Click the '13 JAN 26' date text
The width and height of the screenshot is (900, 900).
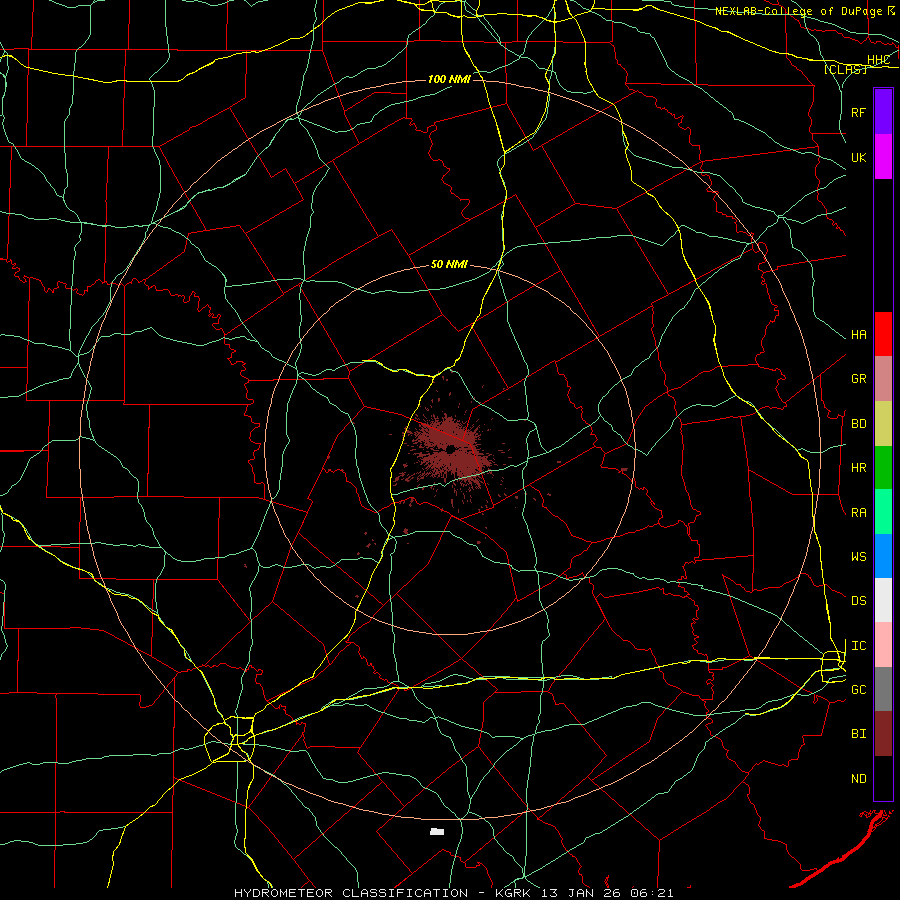pyautogui.click(x=581, y=893)
